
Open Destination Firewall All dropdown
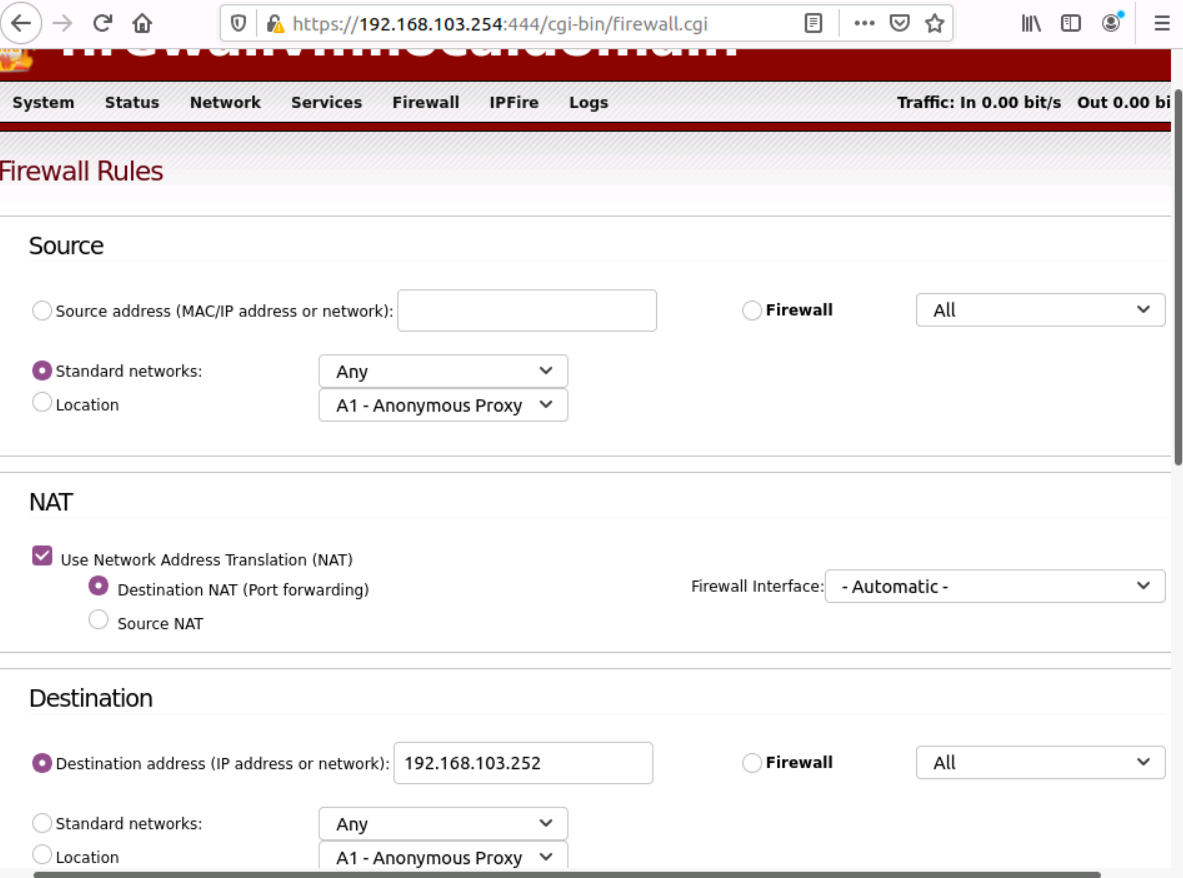(x=1040, y=763)
